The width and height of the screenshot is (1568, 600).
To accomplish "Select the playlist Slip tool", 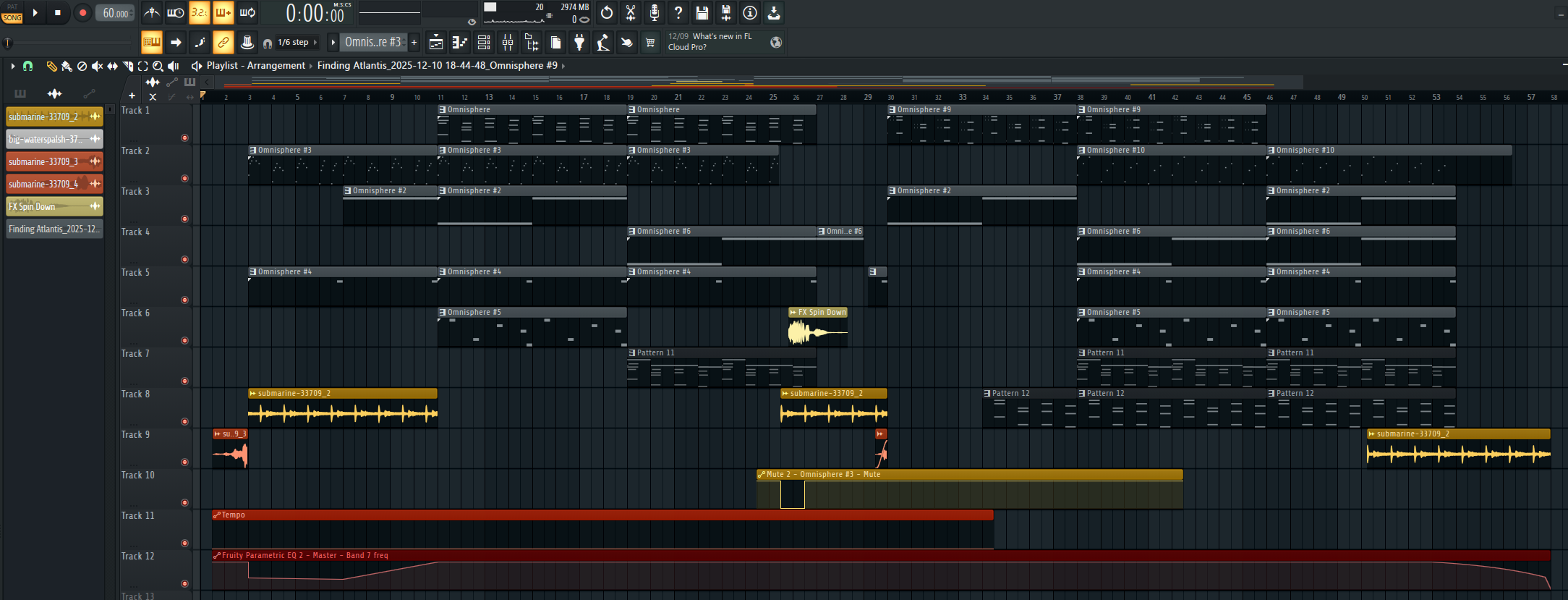I will click(112, 66).
